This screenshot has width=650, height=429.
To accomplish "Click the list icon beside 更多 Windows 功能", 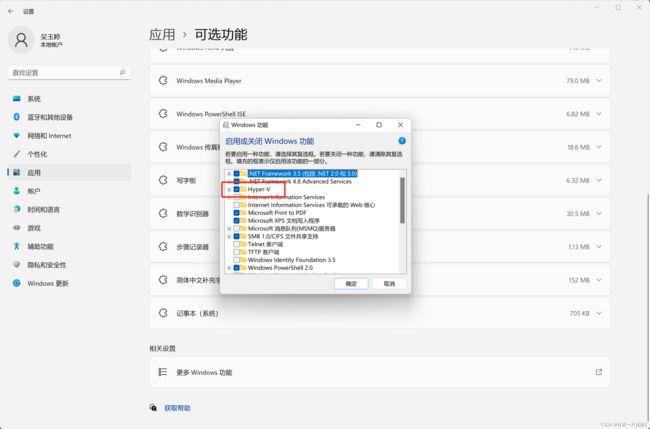I will 162,372.
